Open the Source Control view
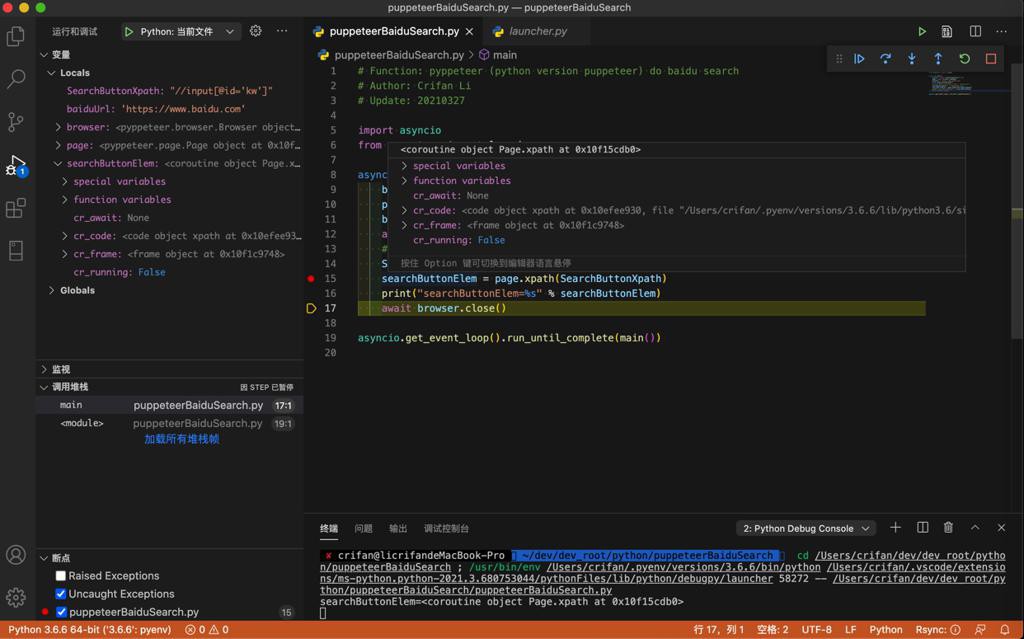 (16, 121)
